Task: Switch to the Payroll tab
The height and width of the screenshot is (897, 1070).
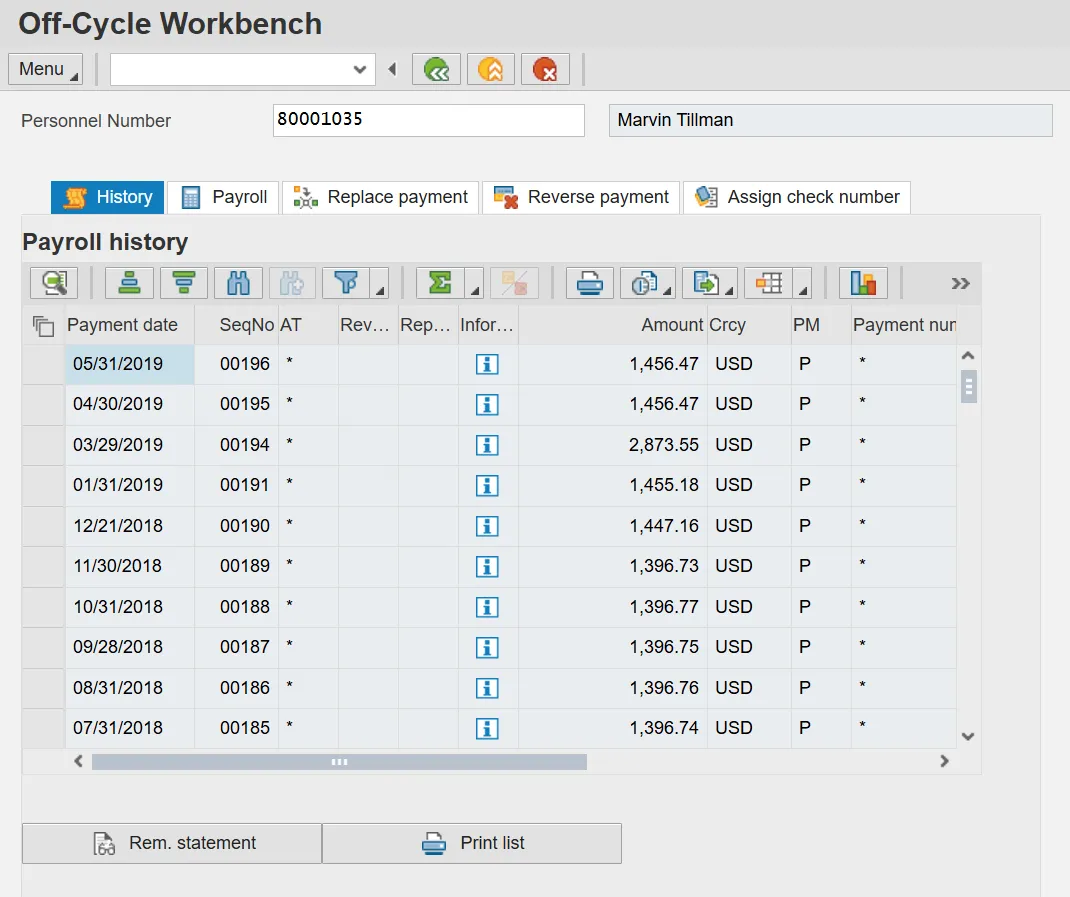Action: coord(224,197)
